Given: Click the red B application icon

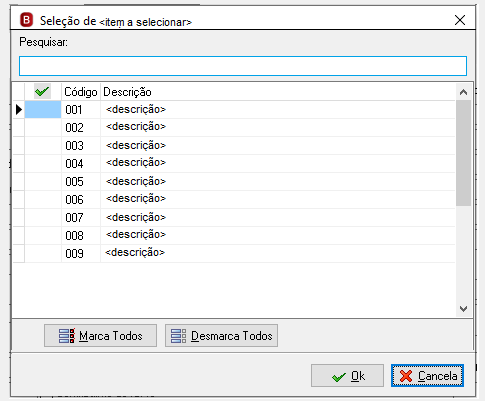Looking at the screenshot, I should 26,20.
